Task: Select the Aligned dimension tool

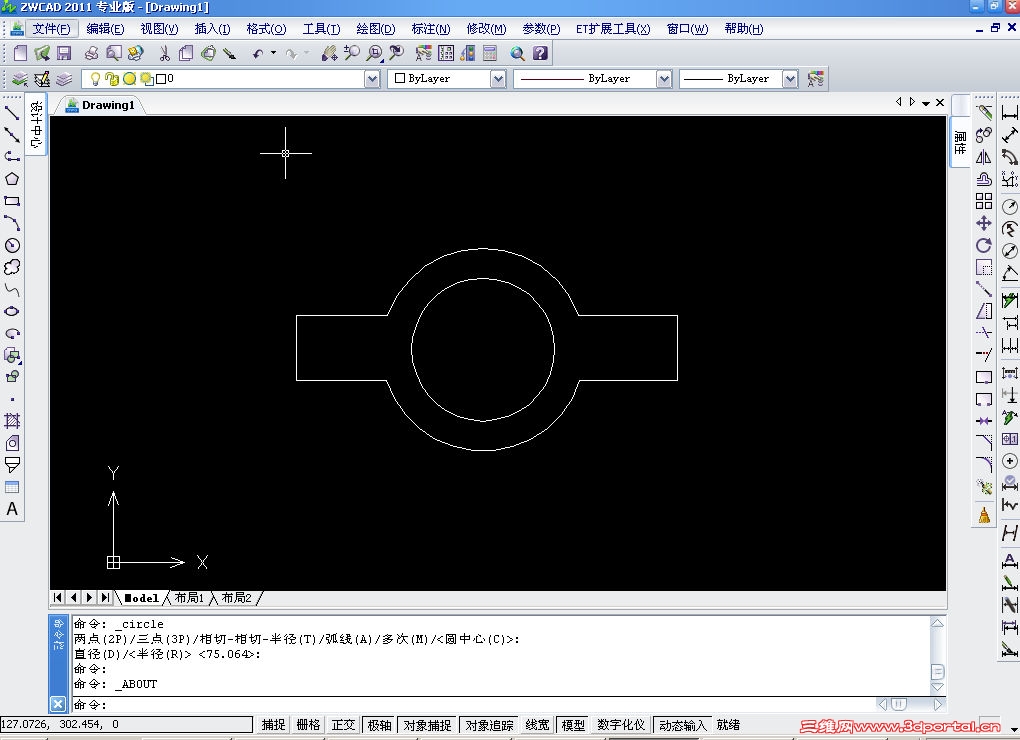Action: tap(1010, 135)
